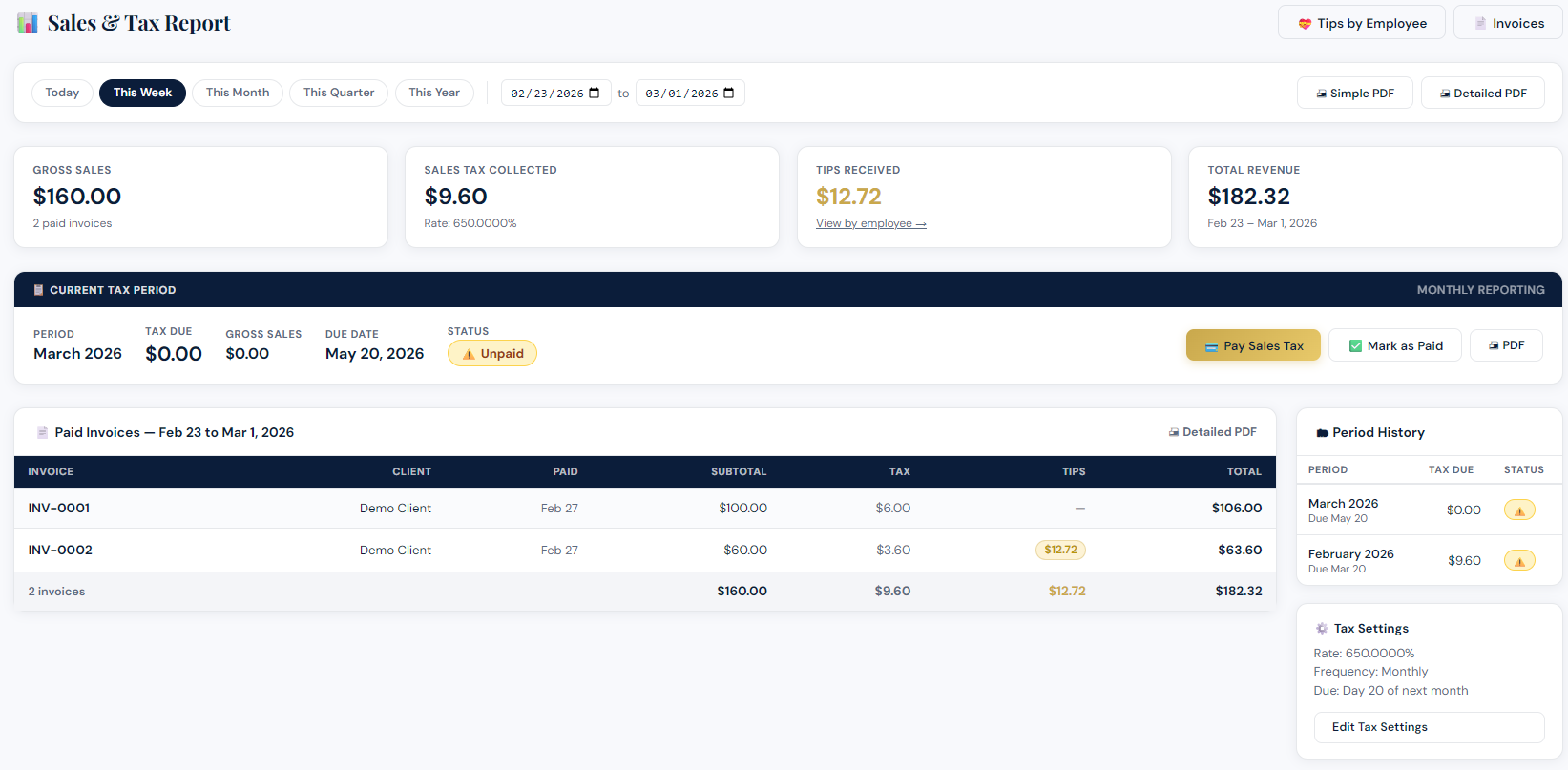This screenshot has width=1568, height=770.
Task: Follow the View by employee link
Action: 870,223
